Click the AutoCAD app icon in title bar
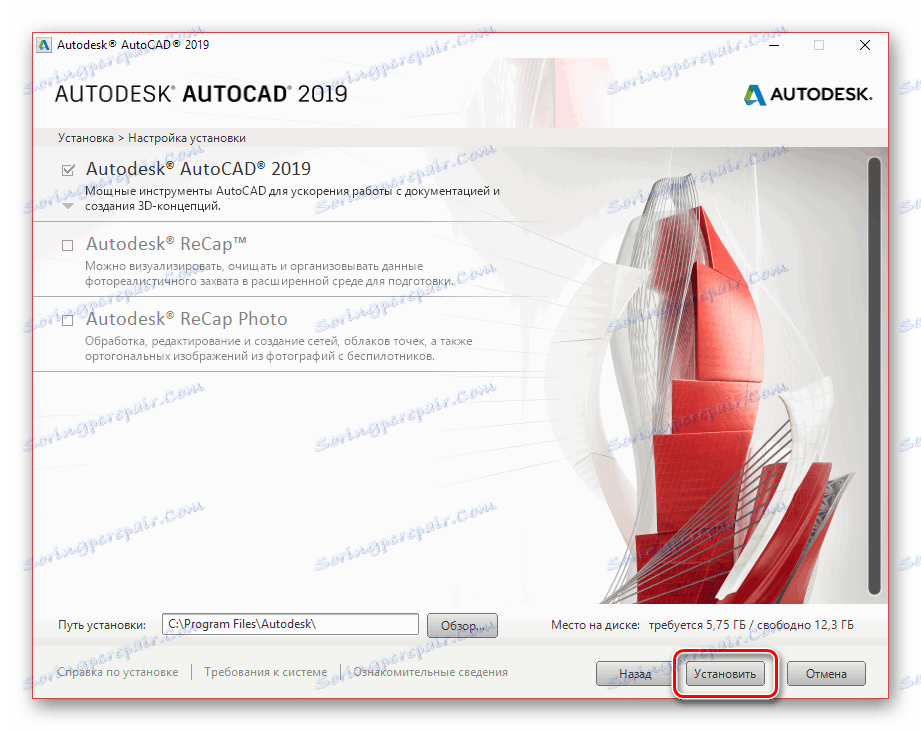This screenshot has width=921, height=731. tap(44, 45)
